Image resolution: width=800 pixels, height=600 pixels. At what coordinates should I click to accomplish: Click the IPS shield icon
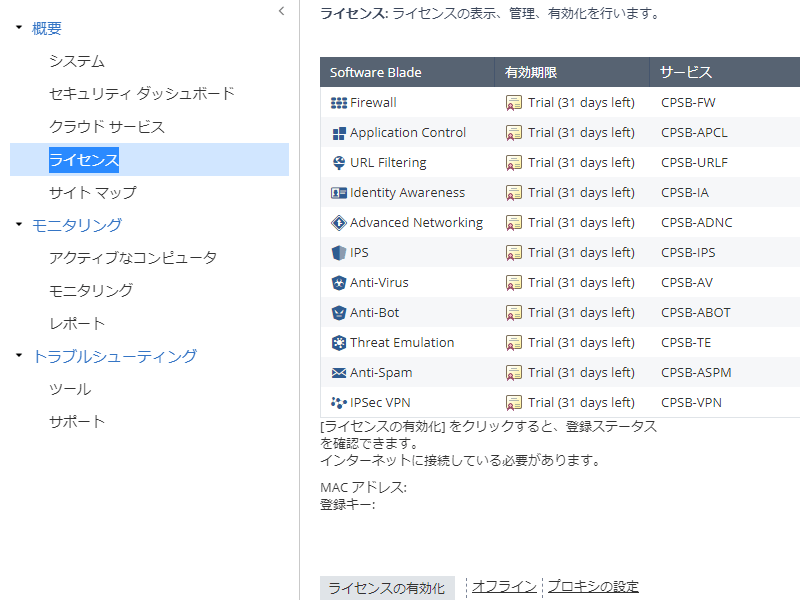click(x=338, y=253)
